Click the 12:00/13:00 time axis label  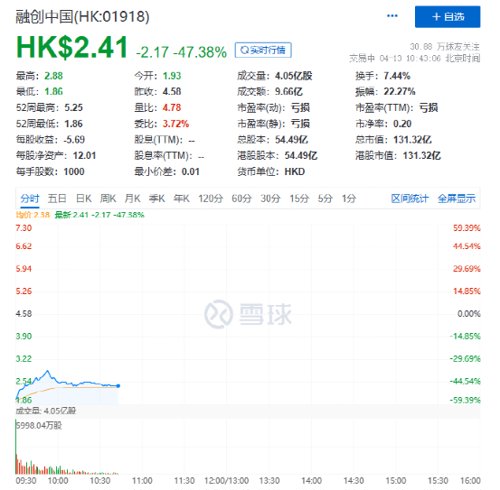[227, 481]
